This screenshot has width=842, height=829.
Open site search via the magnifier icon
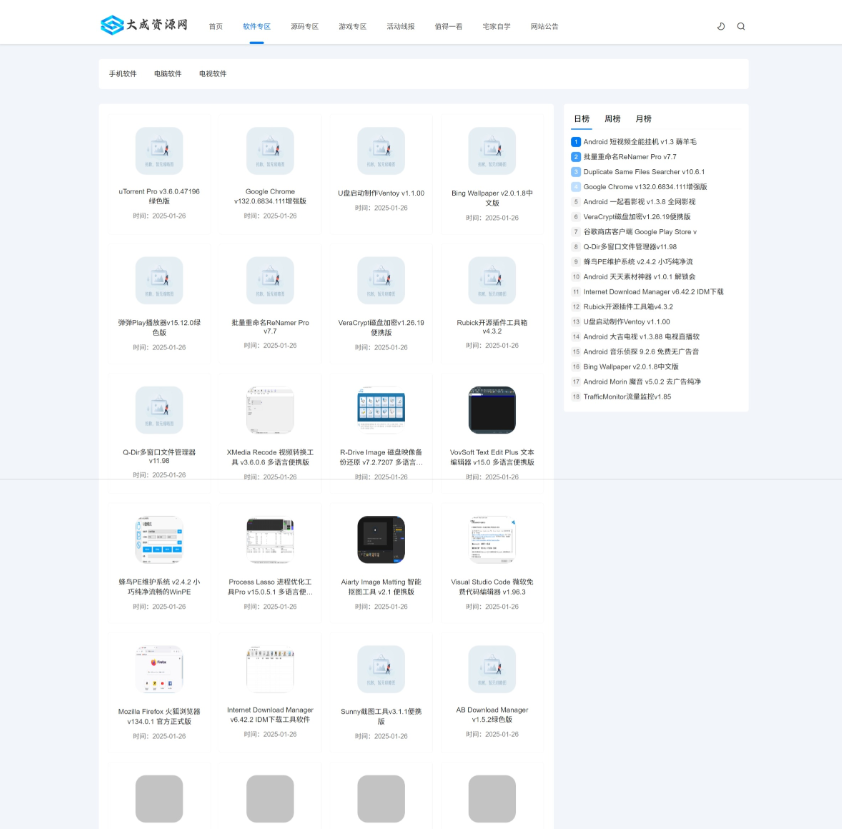(741, 26)
